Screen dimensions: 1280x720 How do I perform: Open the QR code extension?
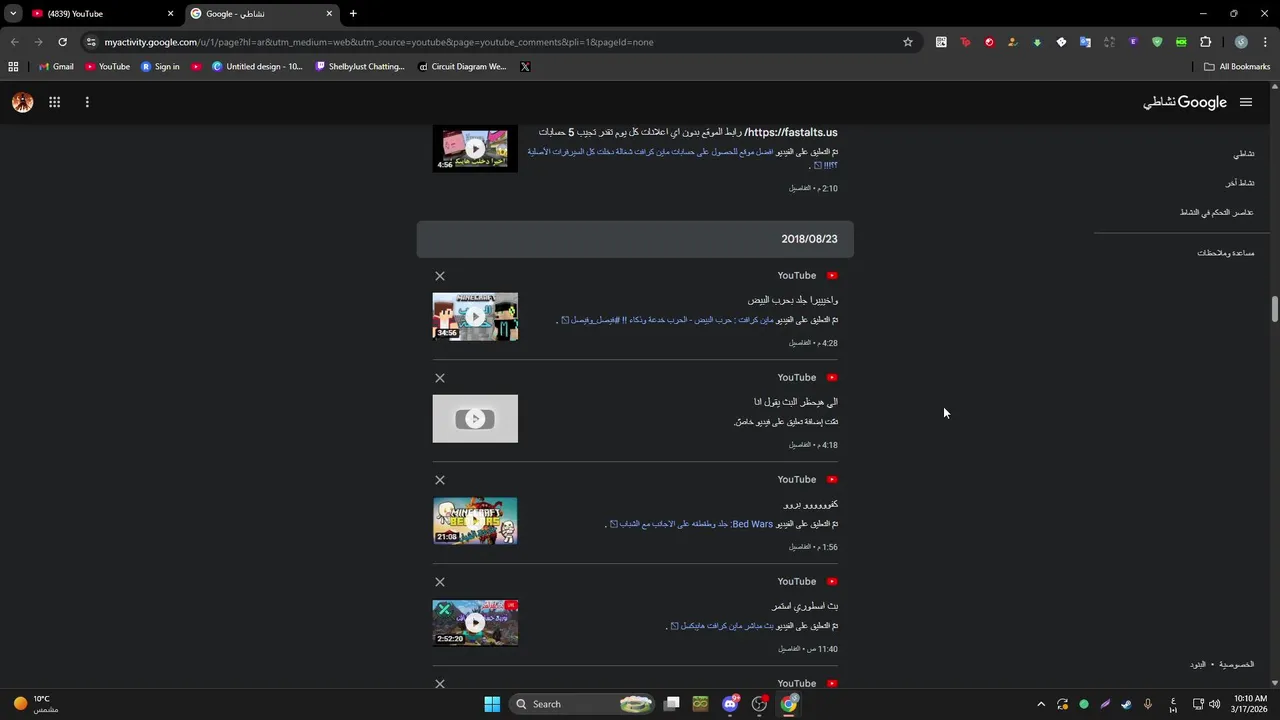(941, 42)
